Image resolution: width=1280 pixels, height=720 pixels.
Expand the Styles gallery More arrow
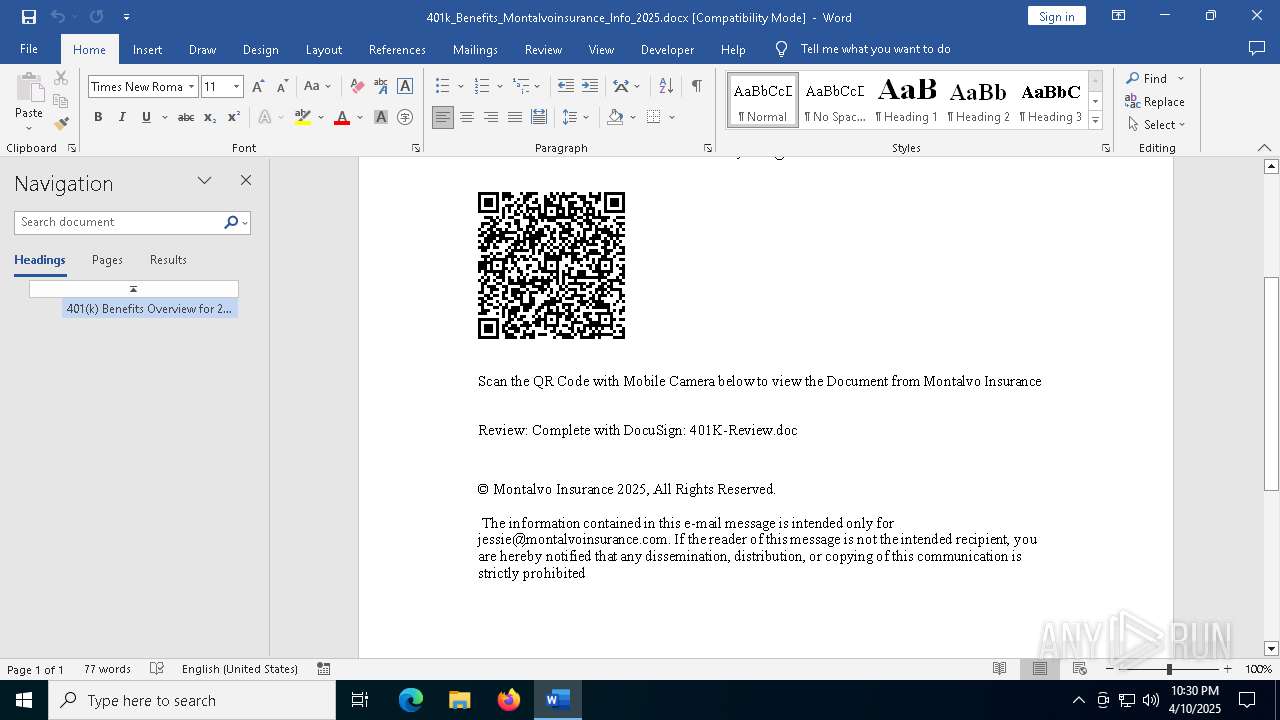[1095, 121]
